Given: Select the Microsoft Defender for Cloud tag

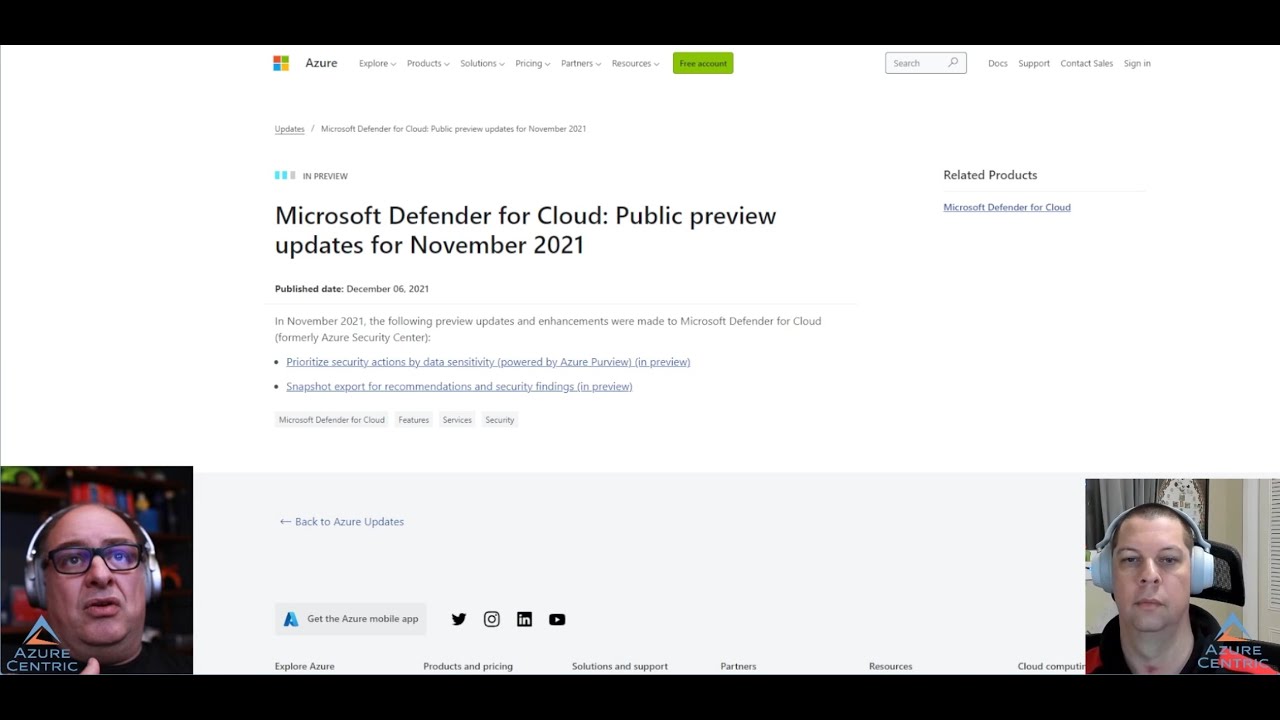Looking at the screenshot, I should pyautogui.click(x=332, y=420).
